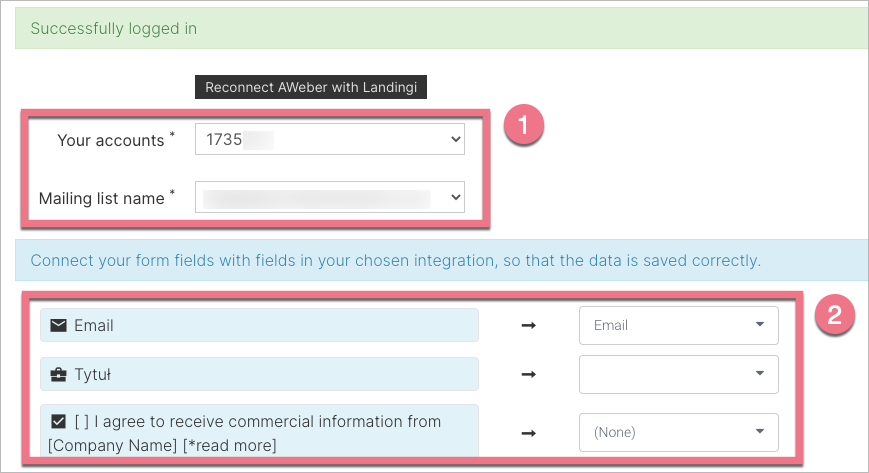Expand the empty dropdown for Tytuł

click(678, 375)
